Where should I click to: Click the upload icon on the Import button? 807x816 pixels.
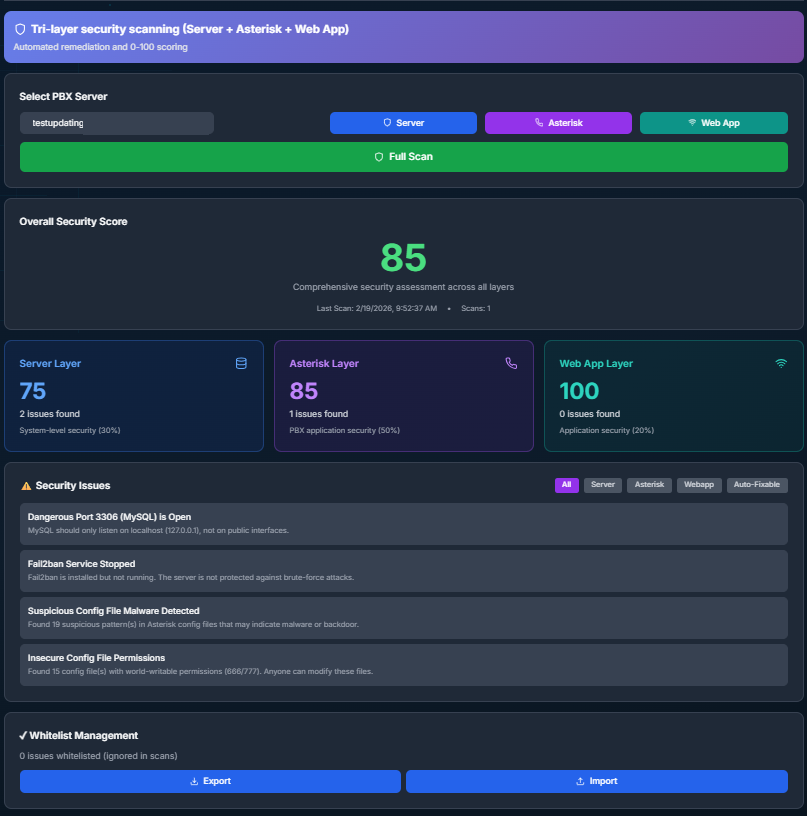click(580, 781)
